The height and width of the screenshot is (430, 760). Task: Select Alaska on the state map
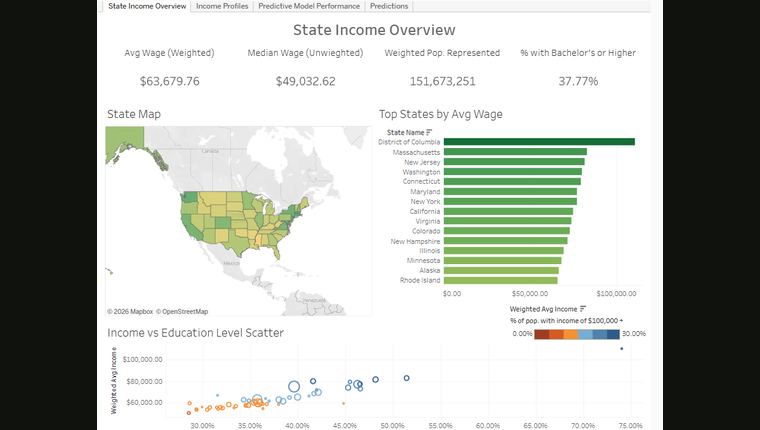(124, 141)
